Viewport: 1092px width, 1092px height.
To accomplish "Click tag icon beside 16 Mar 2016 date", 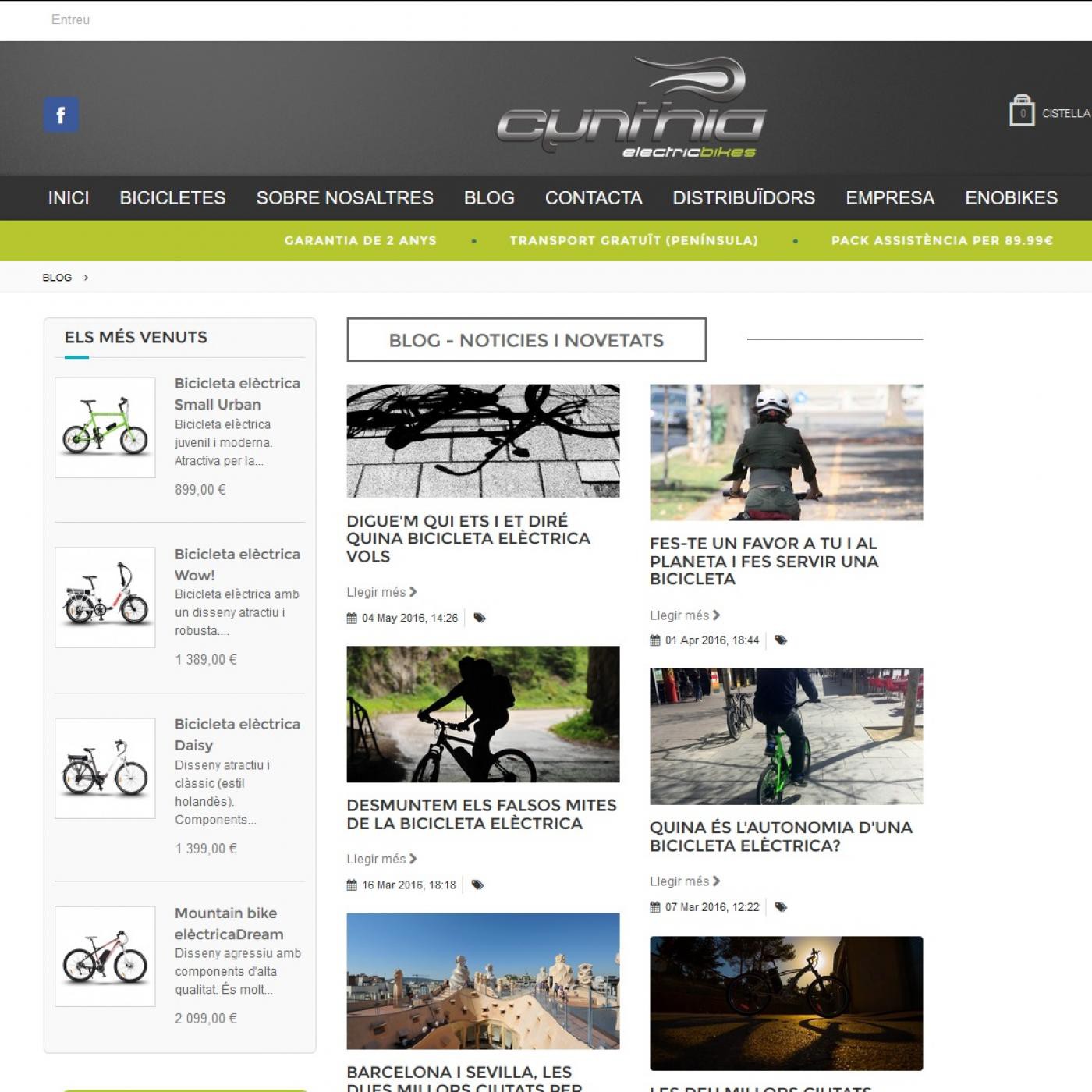I will click(x=478, y=885).
